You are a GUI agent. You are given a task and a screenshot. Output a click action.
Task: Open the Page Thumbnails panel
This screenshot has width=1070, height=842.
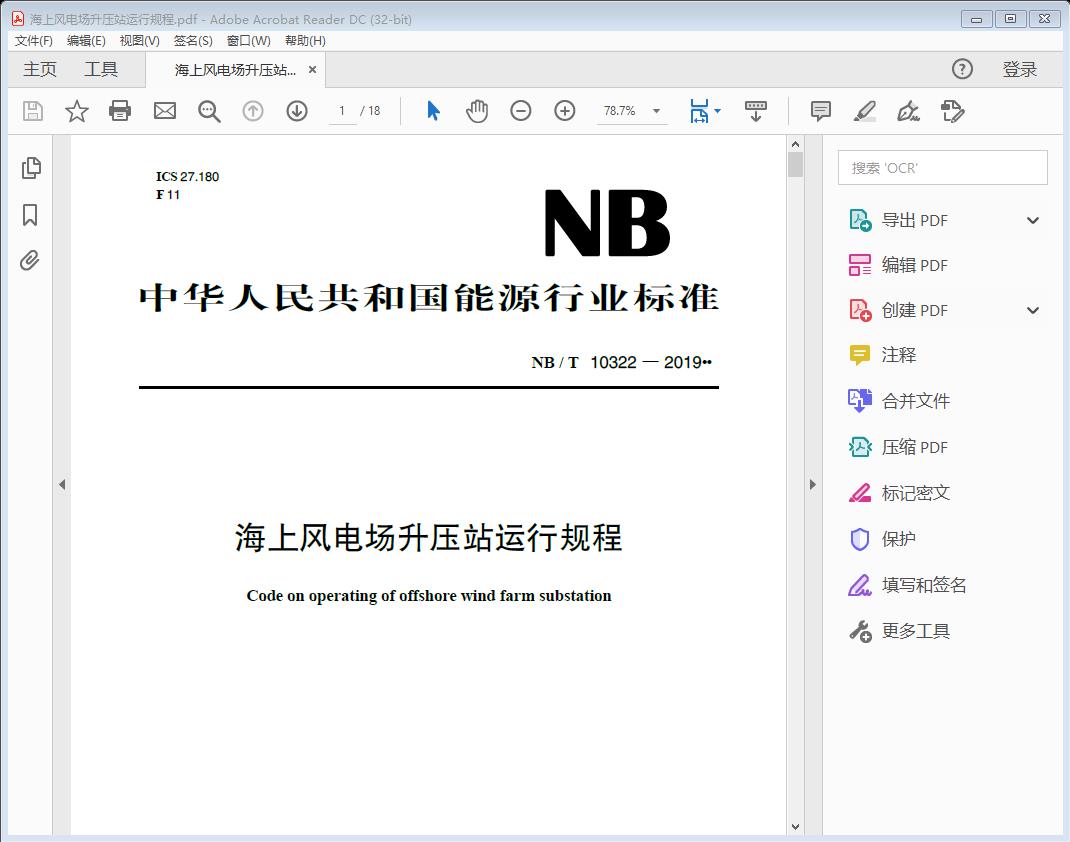[x=30, y=168]
